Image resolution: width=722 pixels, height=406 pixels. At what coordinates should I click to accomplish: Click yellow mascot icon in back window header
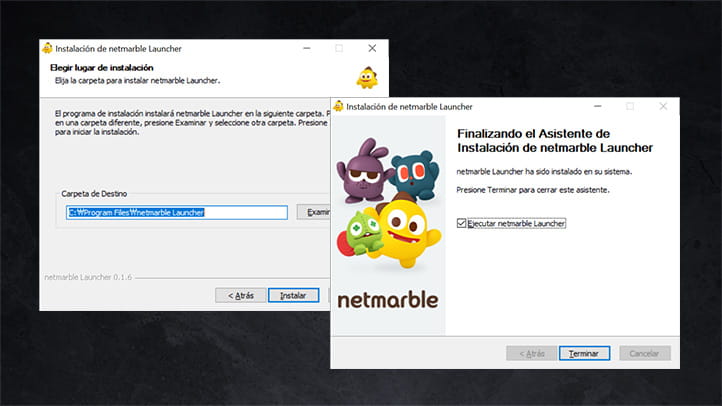(367, 78)
